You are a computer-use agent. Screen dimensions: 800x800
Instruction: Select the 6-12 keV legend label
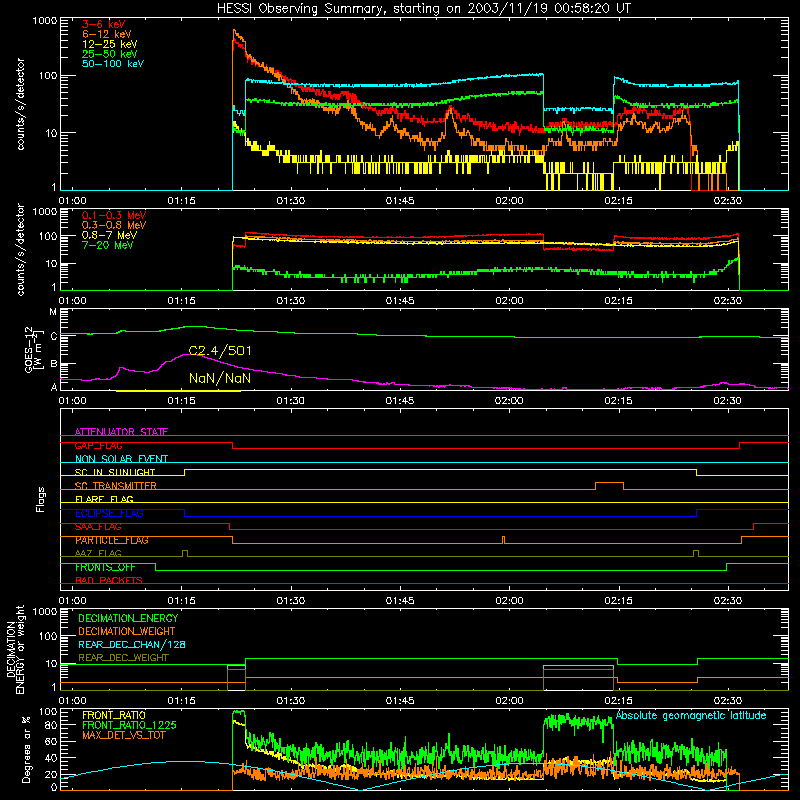[x=107, y=34]
